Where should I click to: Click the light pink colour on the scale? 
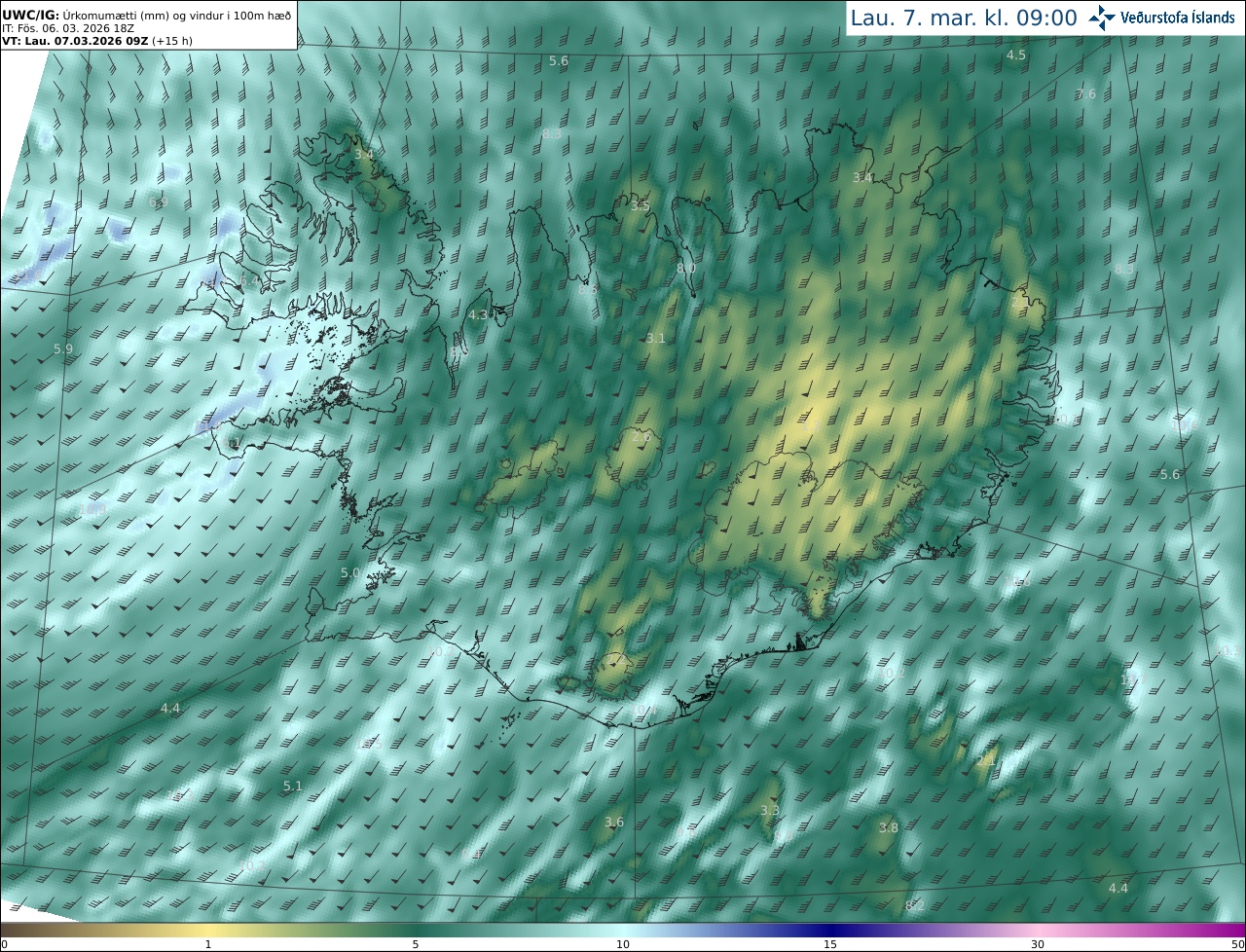click(x=1038, y=930)
